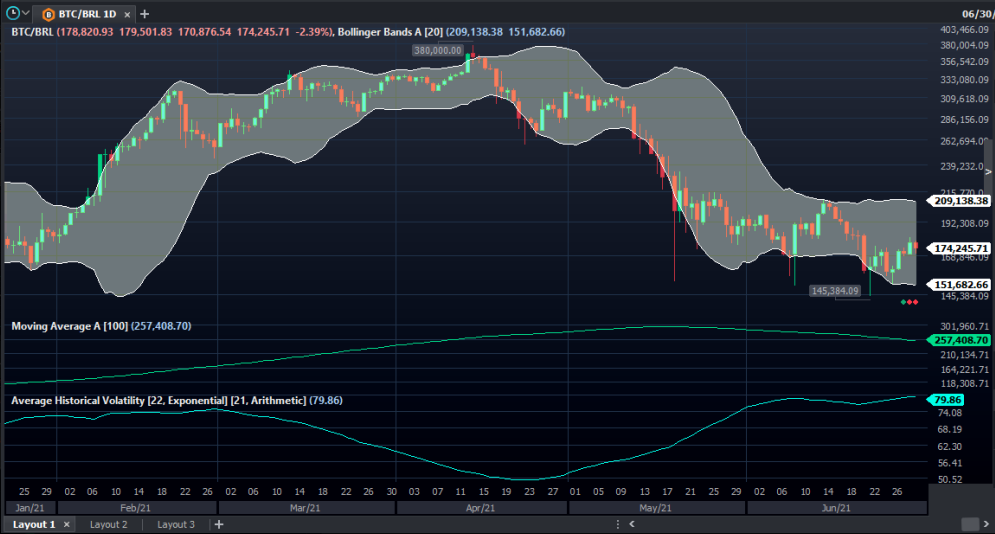Click the orange Bitcoin icon on the chart tab
The height and width of the screenshot is (534, 995).
pyautogui.click(x=48, y=14)
